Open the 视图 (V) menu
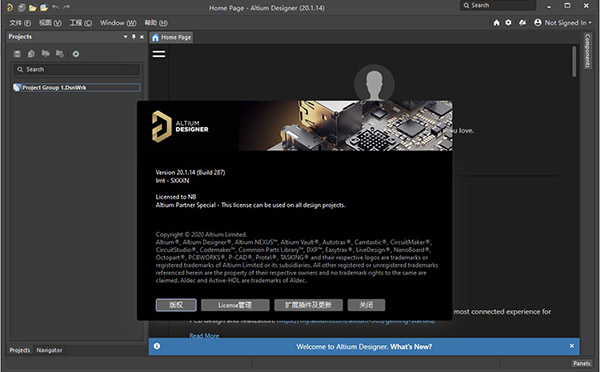 pyautogui.click(x=50, y=23)
